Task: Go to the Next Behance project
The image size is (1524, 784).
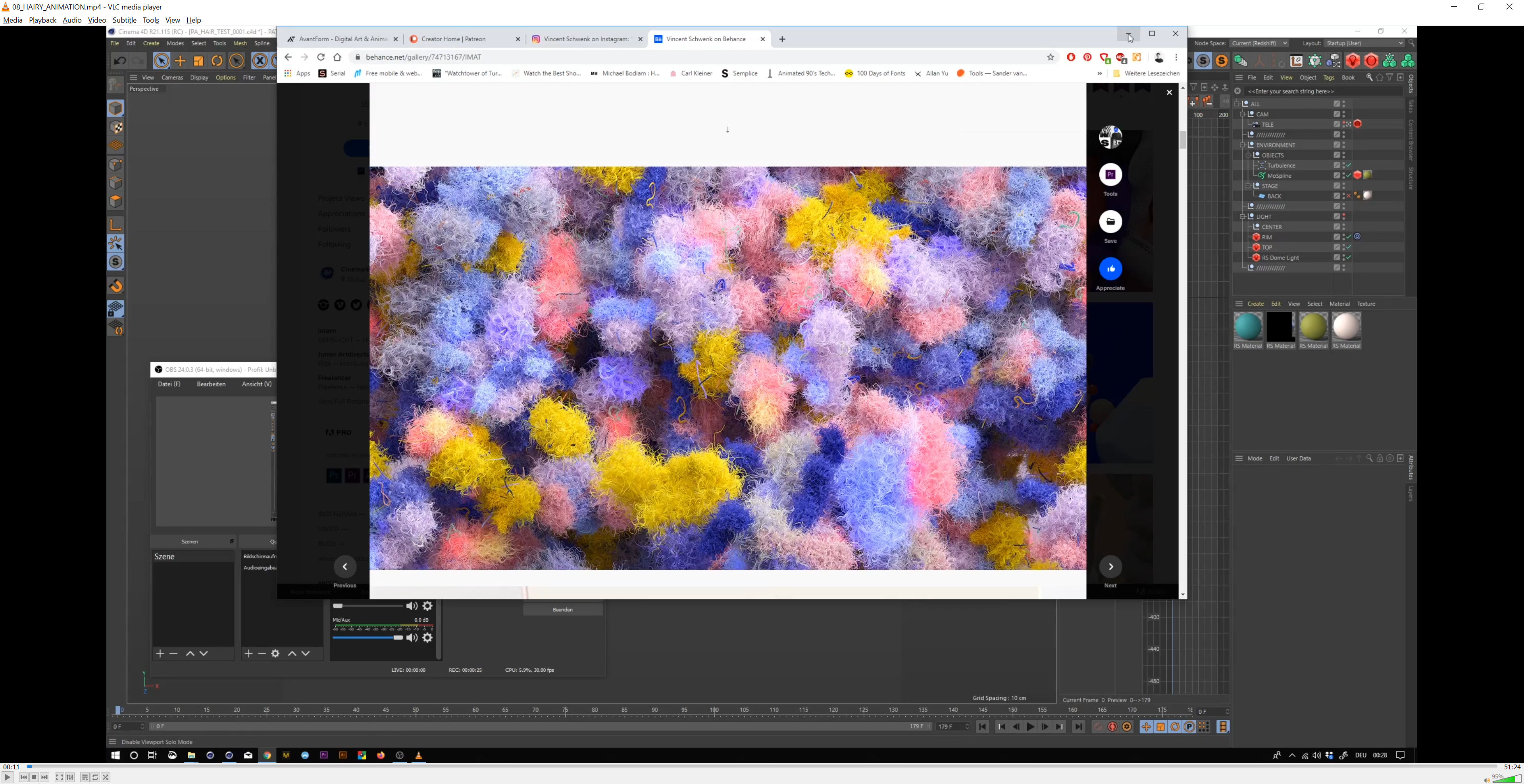Action: coord(1110,567)
